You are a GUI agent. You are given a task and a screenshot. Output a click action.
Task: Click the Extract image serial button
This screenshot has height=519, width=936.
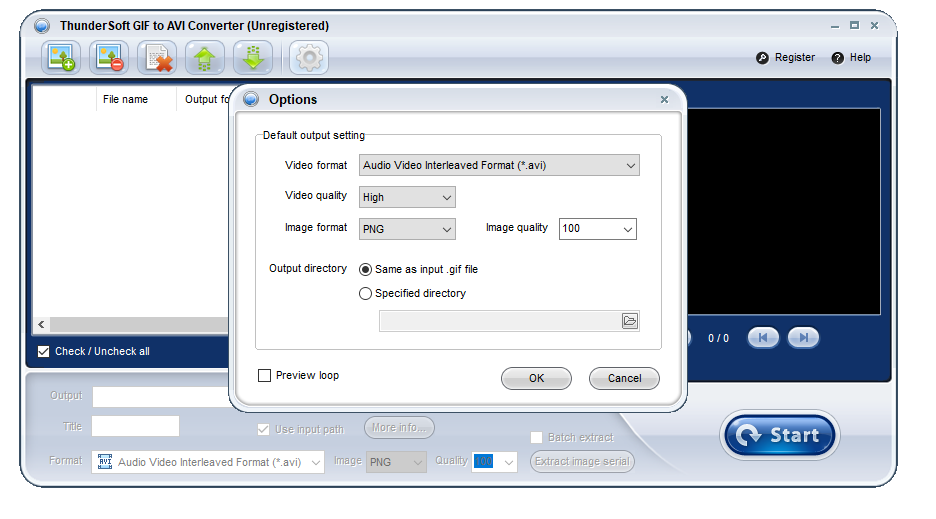click(x=582, y=461)
